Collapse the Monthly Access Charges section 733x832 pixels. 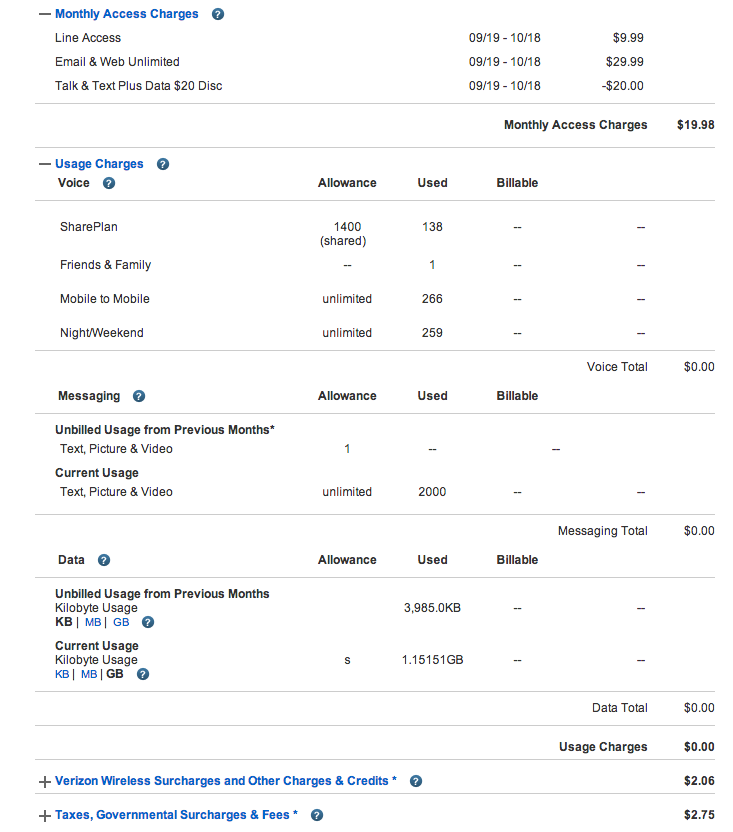pyautogui.click(x=44, y=14)
